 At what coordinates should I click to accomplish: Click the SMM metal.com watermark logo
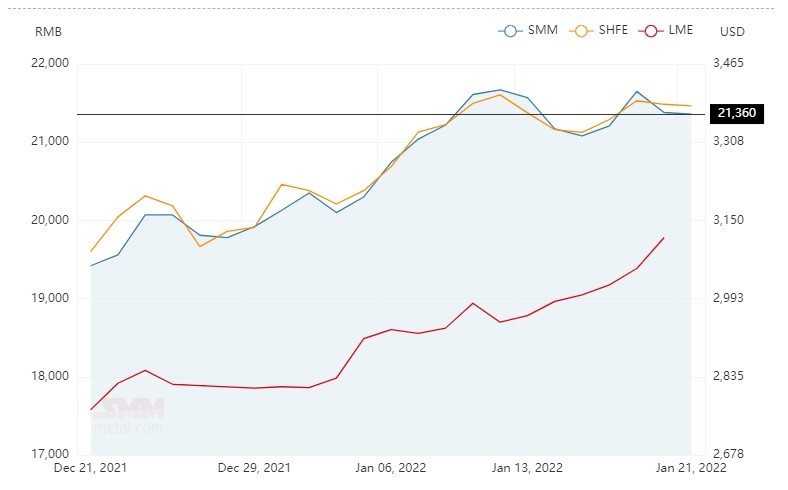pyautogui.click(x=129, y=415)
